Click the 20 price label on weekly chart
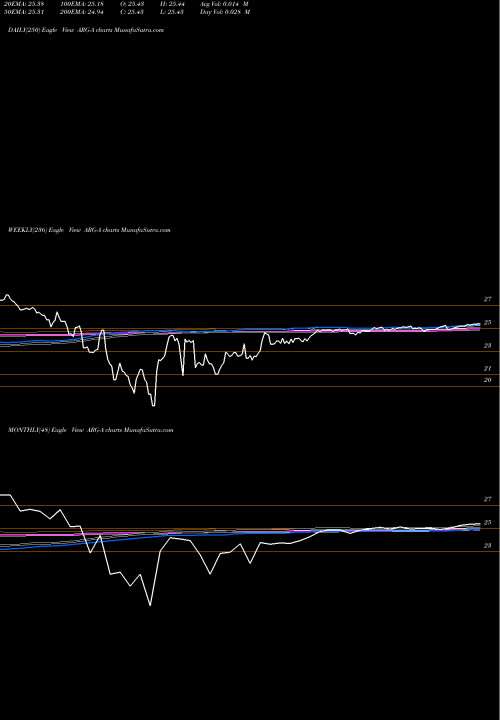 tap(487, 380)
